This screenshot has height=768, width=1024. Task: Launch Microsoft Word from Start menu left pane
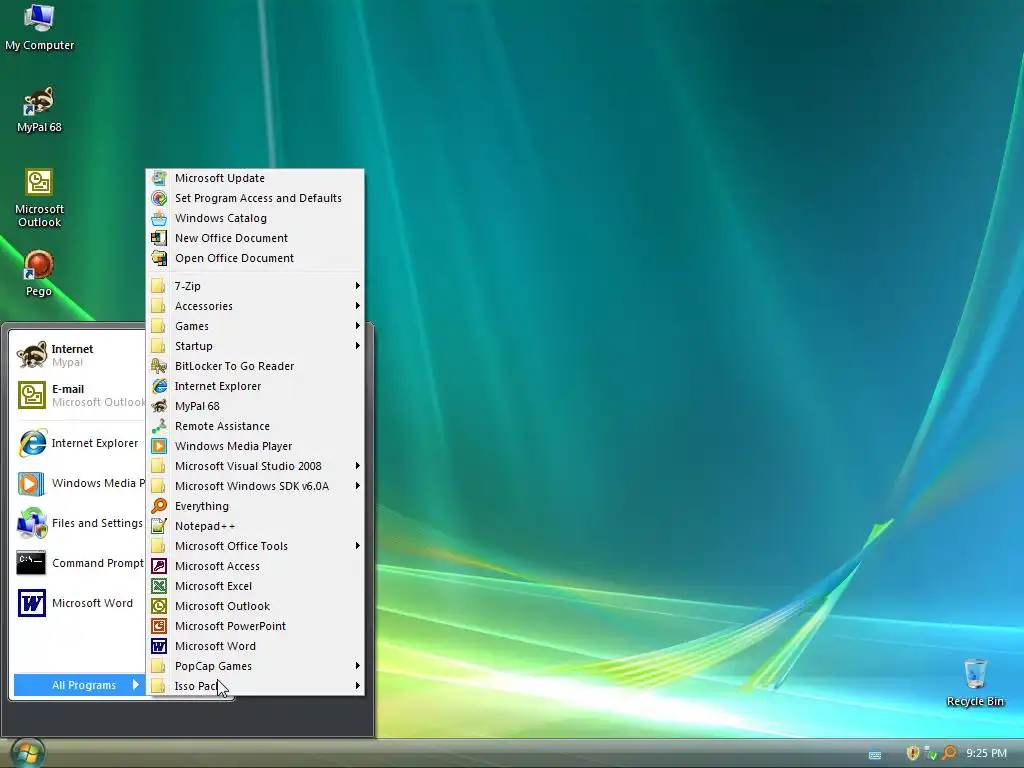(79, 603)
